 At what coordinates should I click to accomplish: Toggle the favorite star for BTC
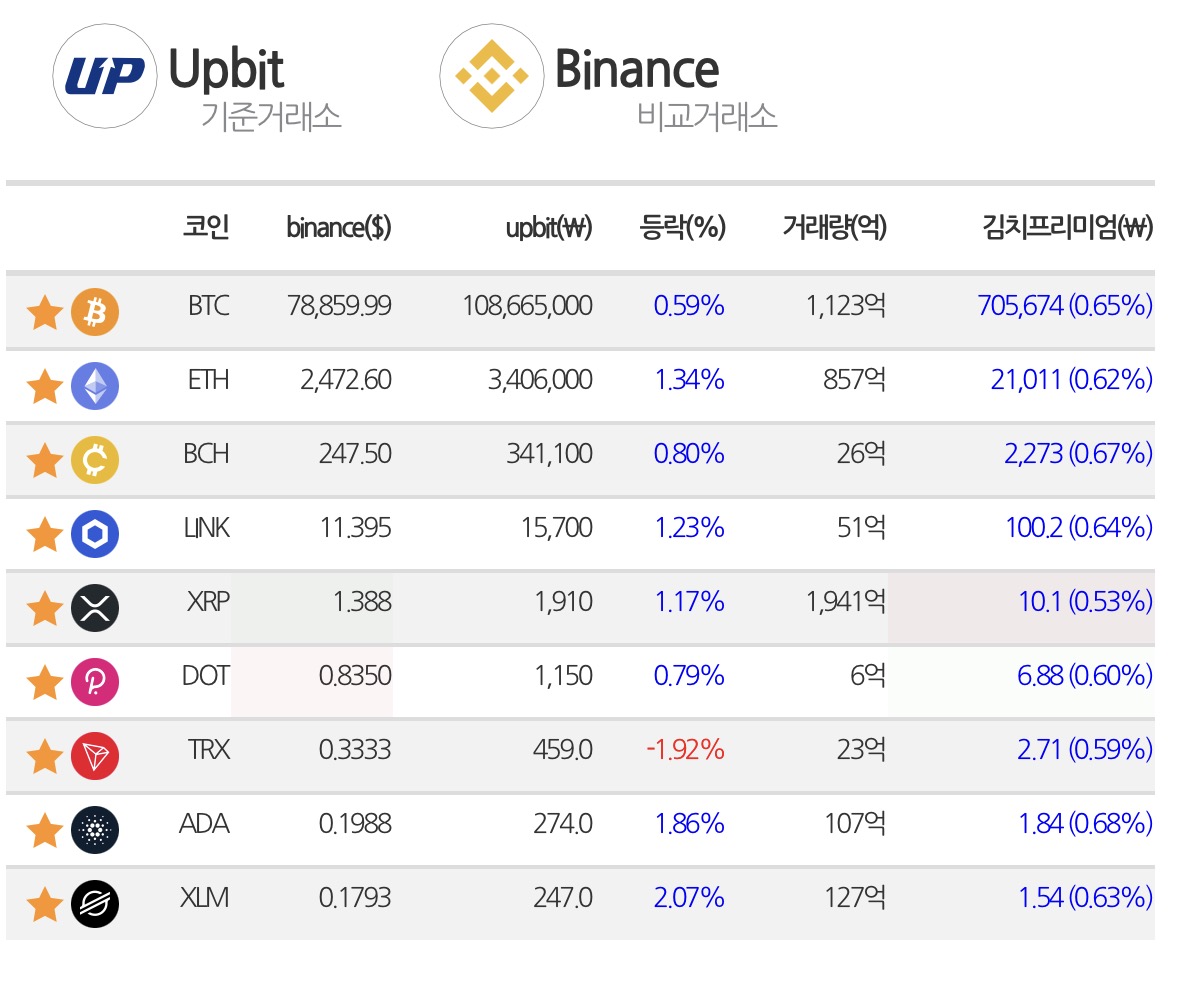tap(44, 312)
